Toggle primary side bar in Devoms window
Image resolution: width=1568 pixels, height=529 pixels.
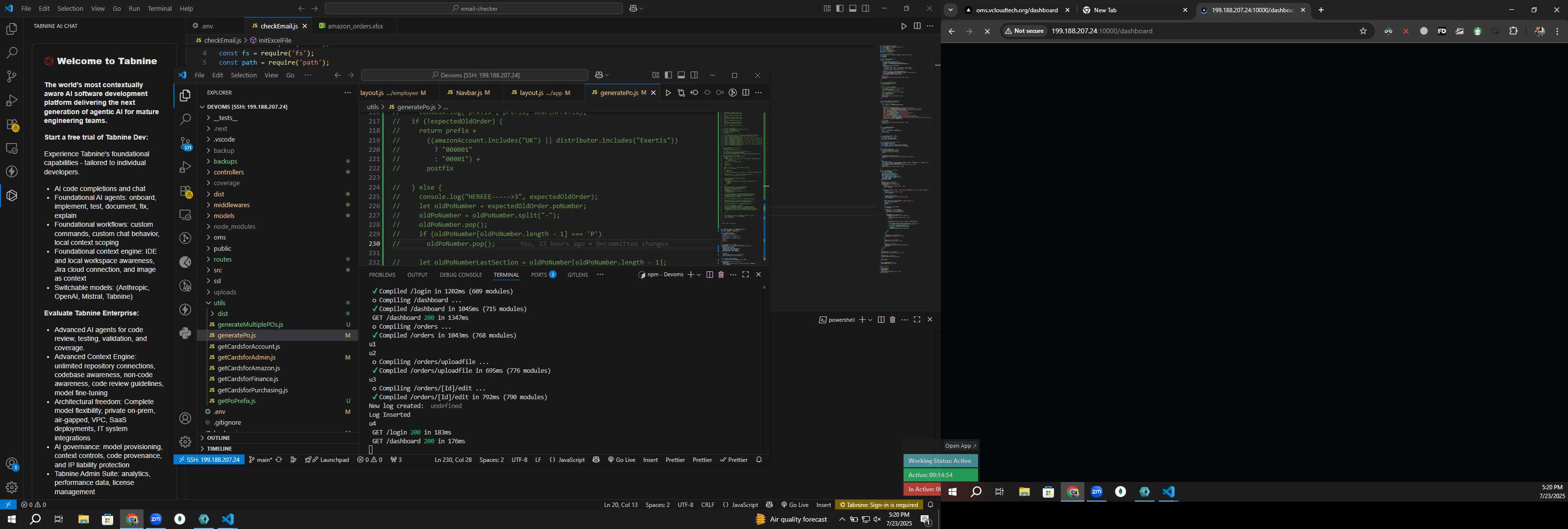click(668, 75)
